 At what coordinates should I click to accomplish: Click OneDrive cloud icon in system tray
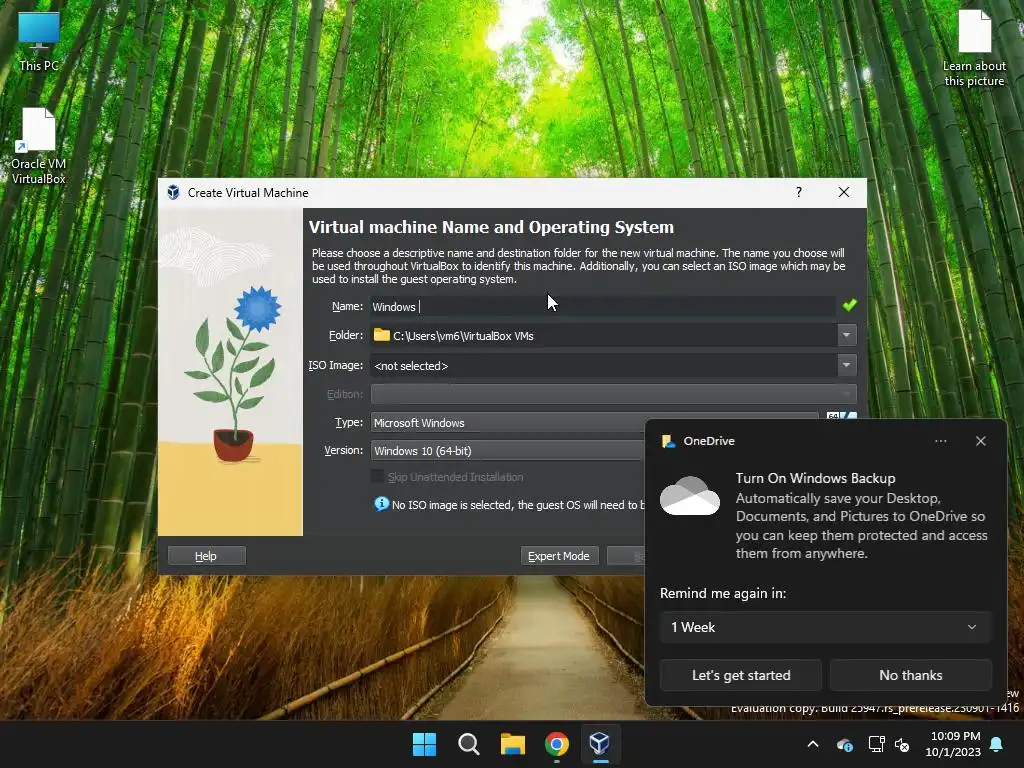point(845,744)
